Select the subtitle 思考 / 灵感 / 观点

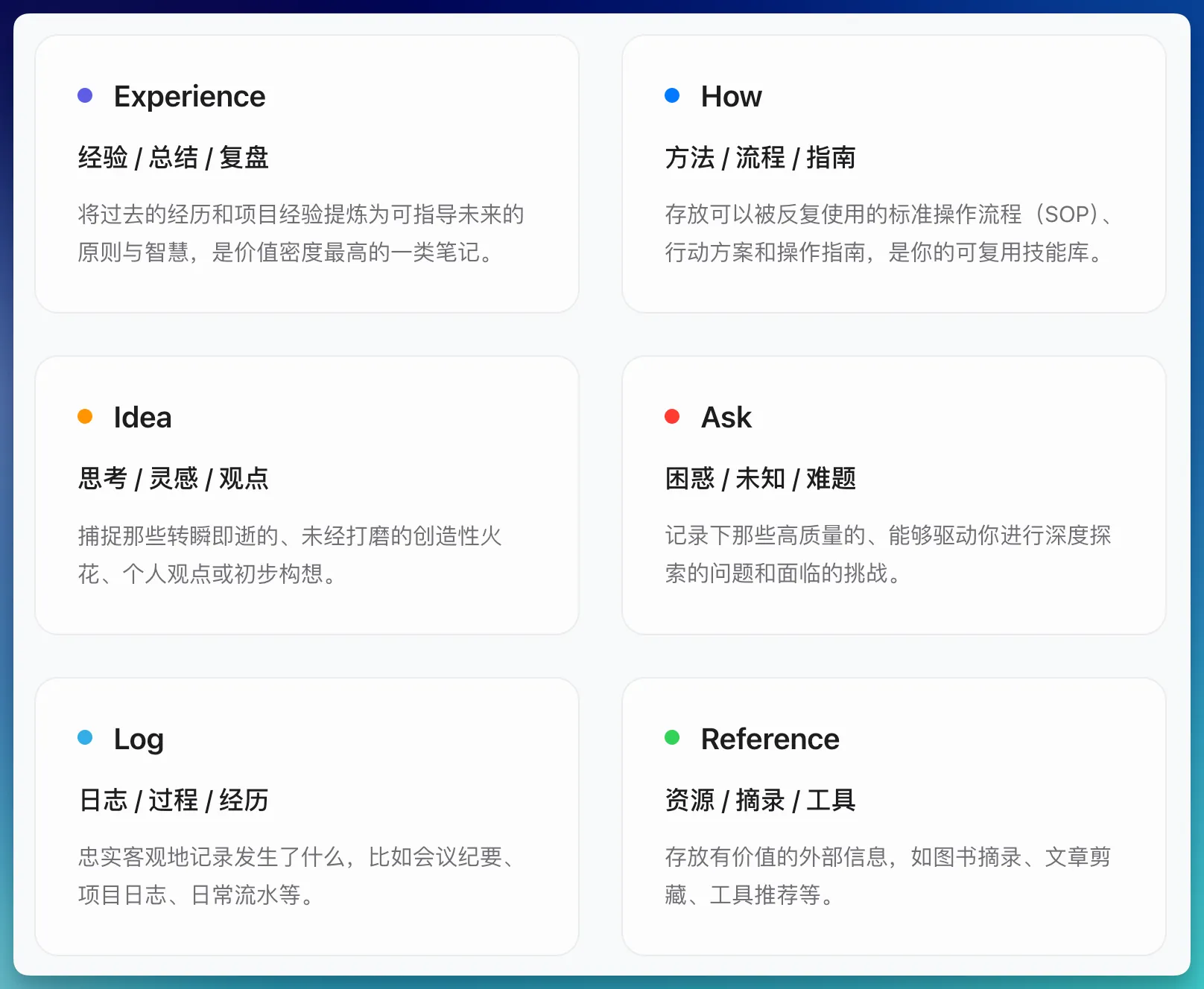(173, 479)
